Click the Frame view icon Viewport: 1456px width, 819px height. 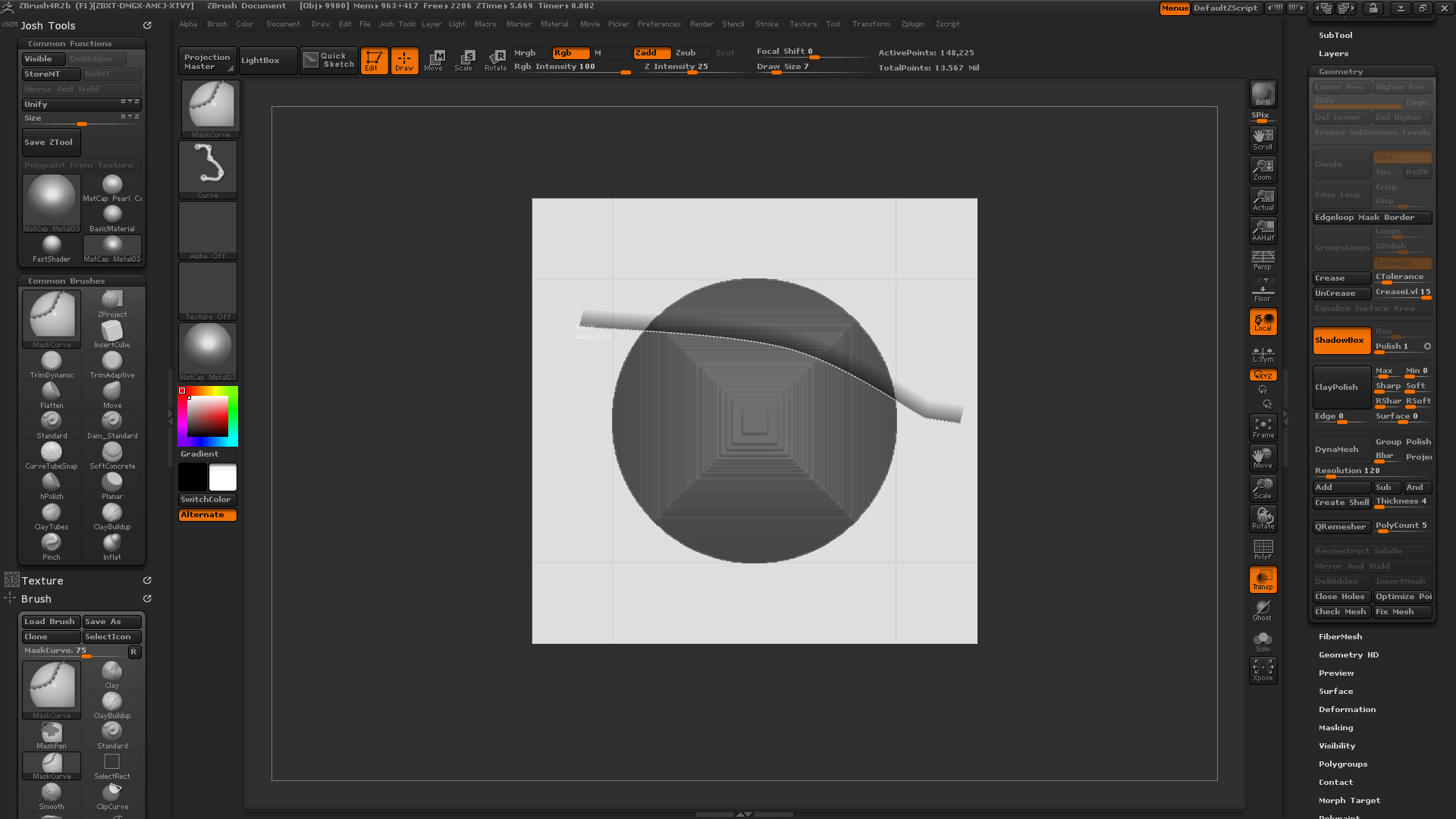pyautogui.click(x=1263, y=428)
